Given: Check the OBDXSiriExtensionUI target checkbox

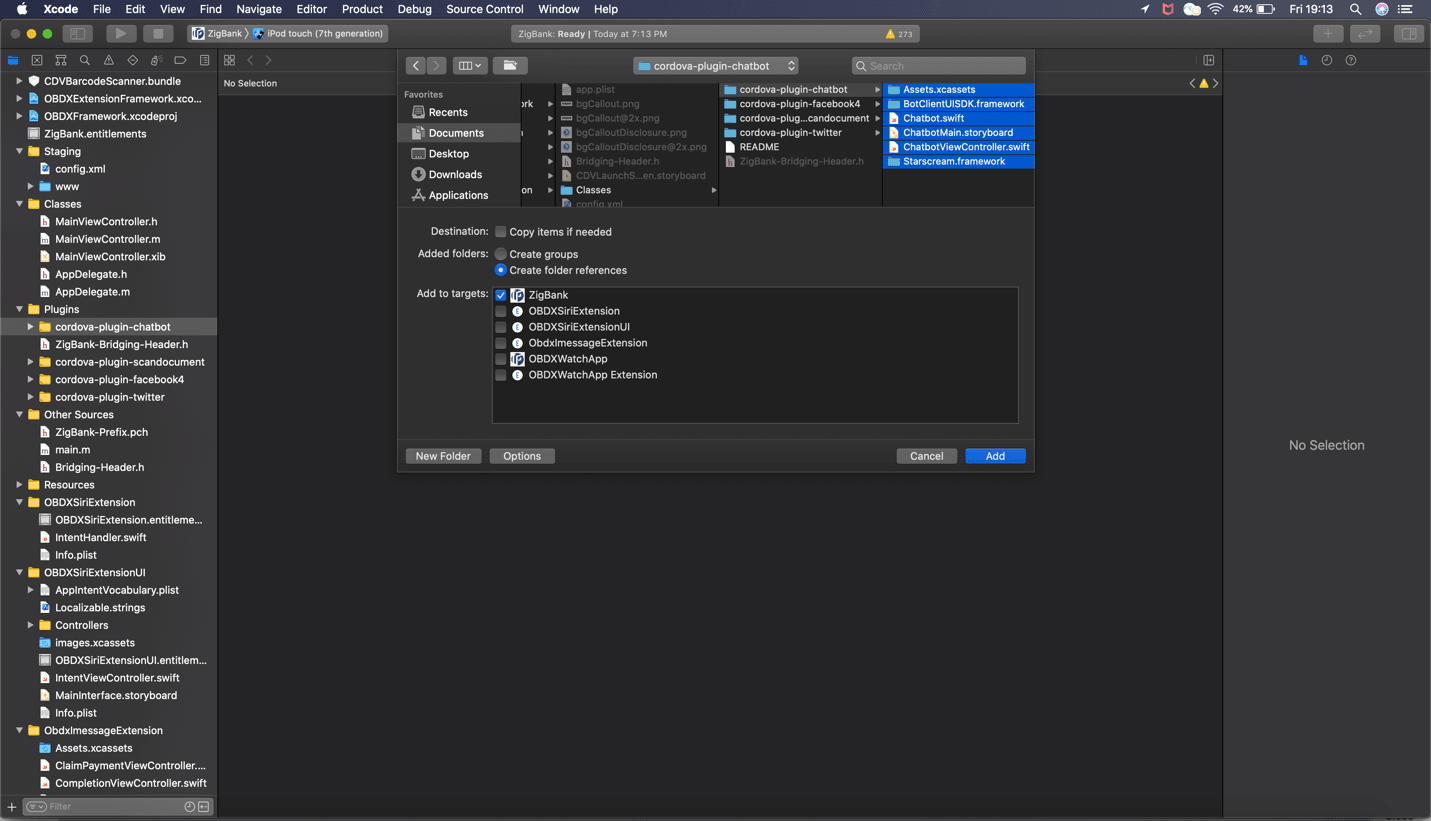Looking at the screenshot, I should [x=501, y=327].
